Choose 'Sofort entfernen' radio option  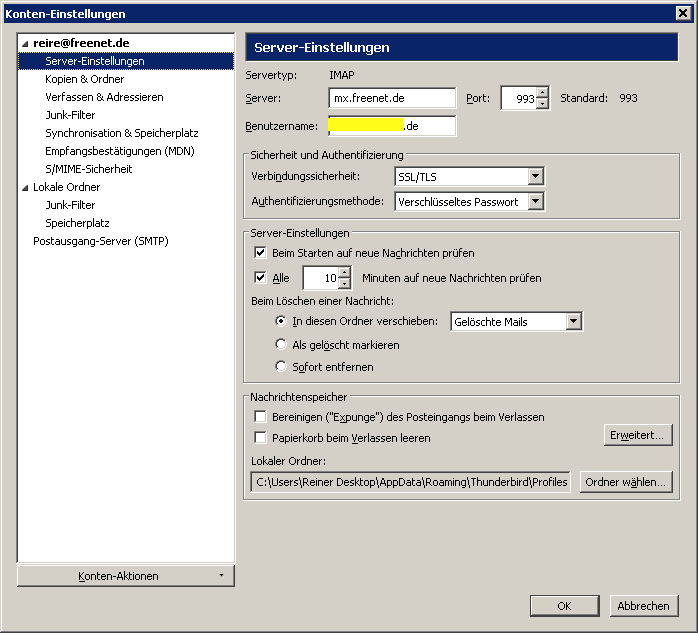282,367
